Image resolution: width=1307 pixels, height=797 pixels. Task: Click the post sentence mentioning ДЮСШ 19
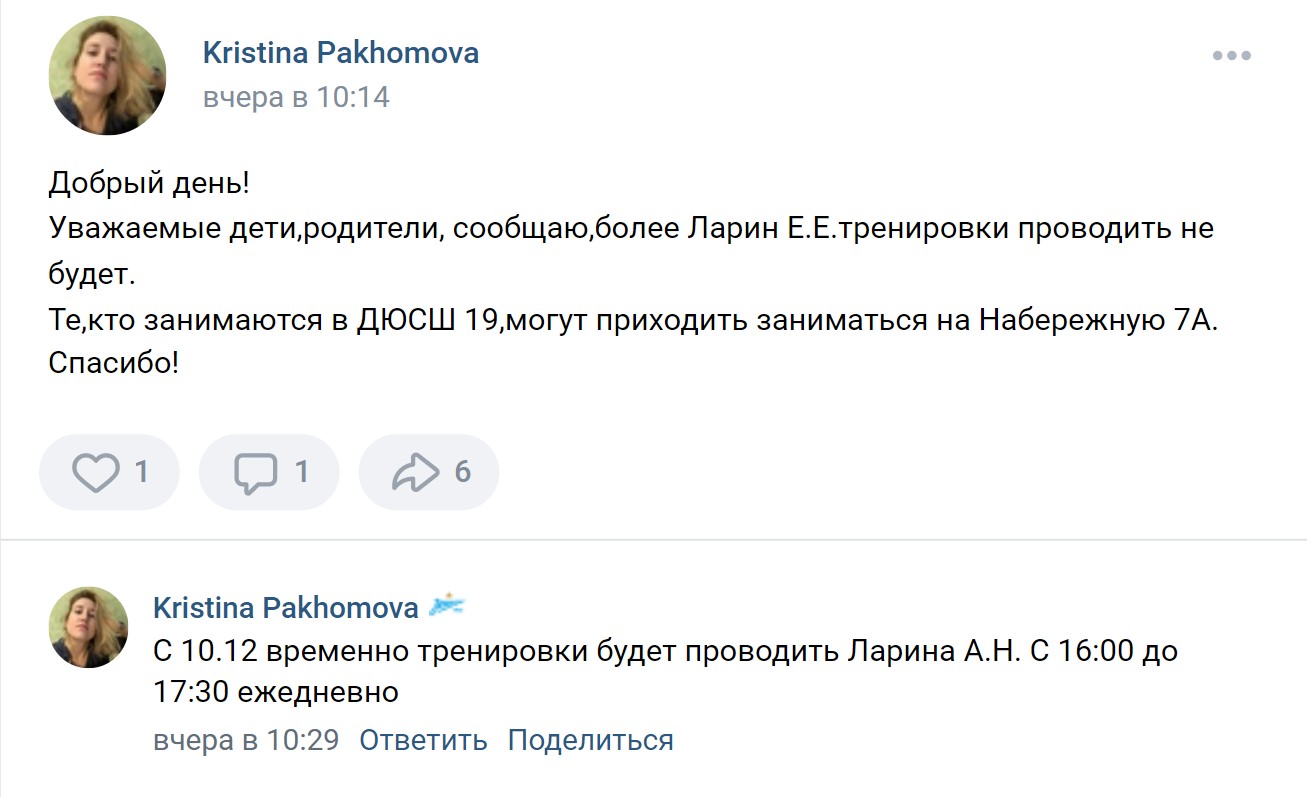click(x=634, y=320)
